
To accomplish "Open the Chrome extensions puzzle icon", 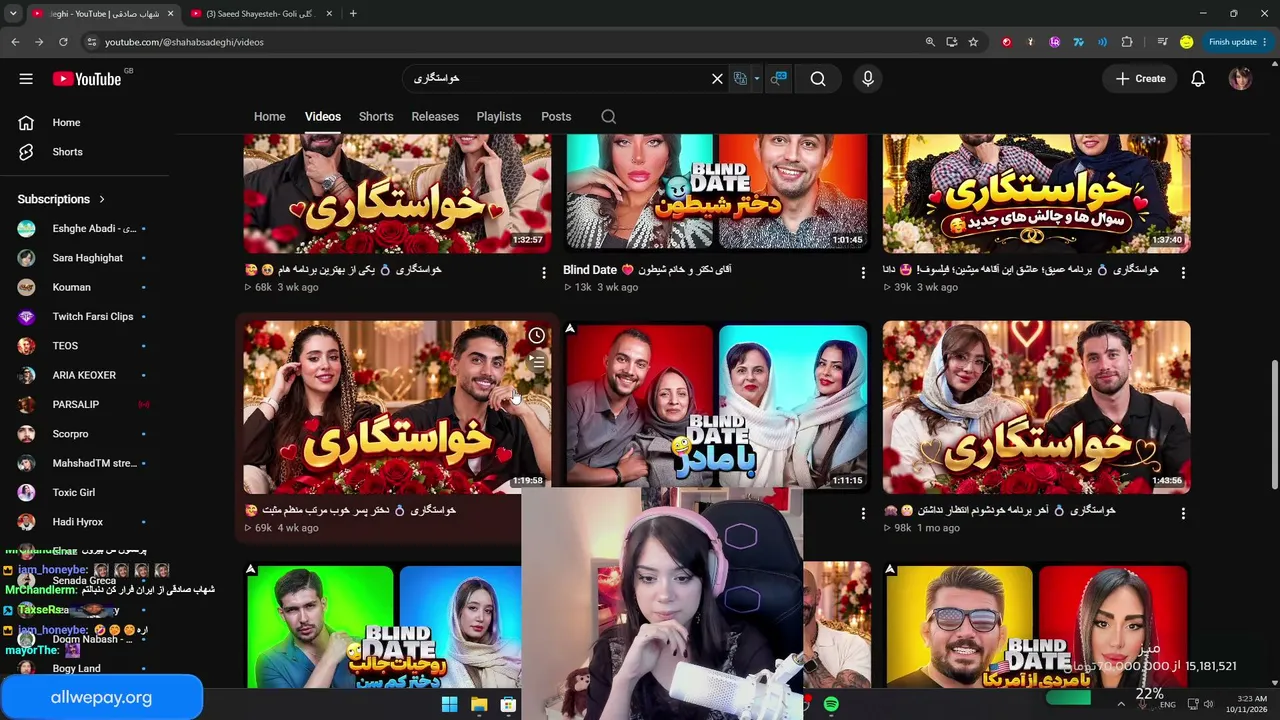I will pyautogui.click(x=1127, y=42).
